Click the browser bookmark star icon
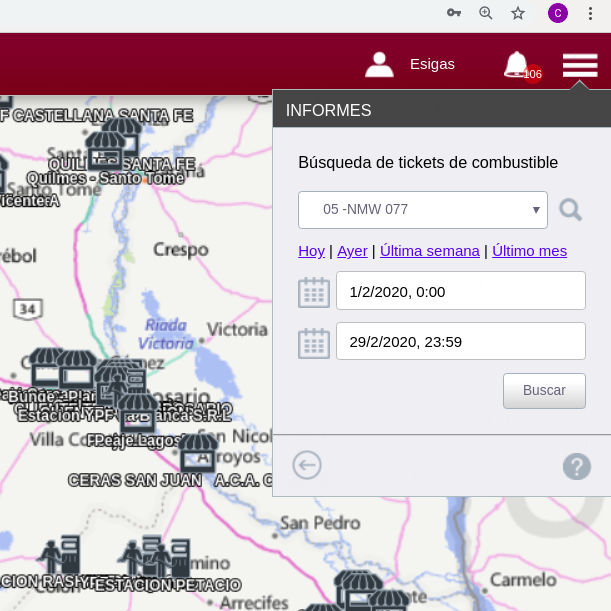The image size is (611, 611). [518, 13]
